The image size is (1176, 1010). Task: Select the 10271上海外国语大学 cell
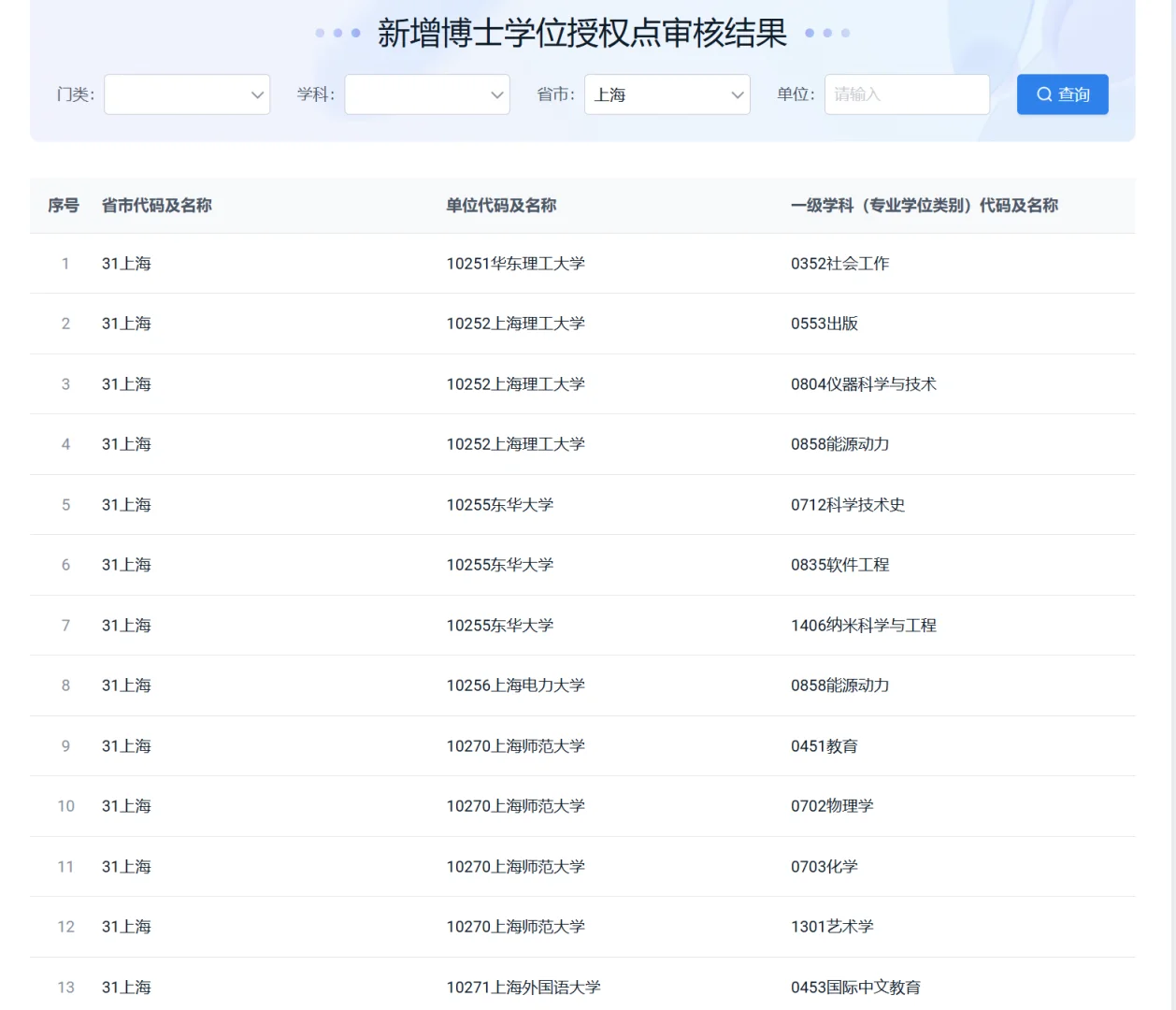[x=523, y=988]
